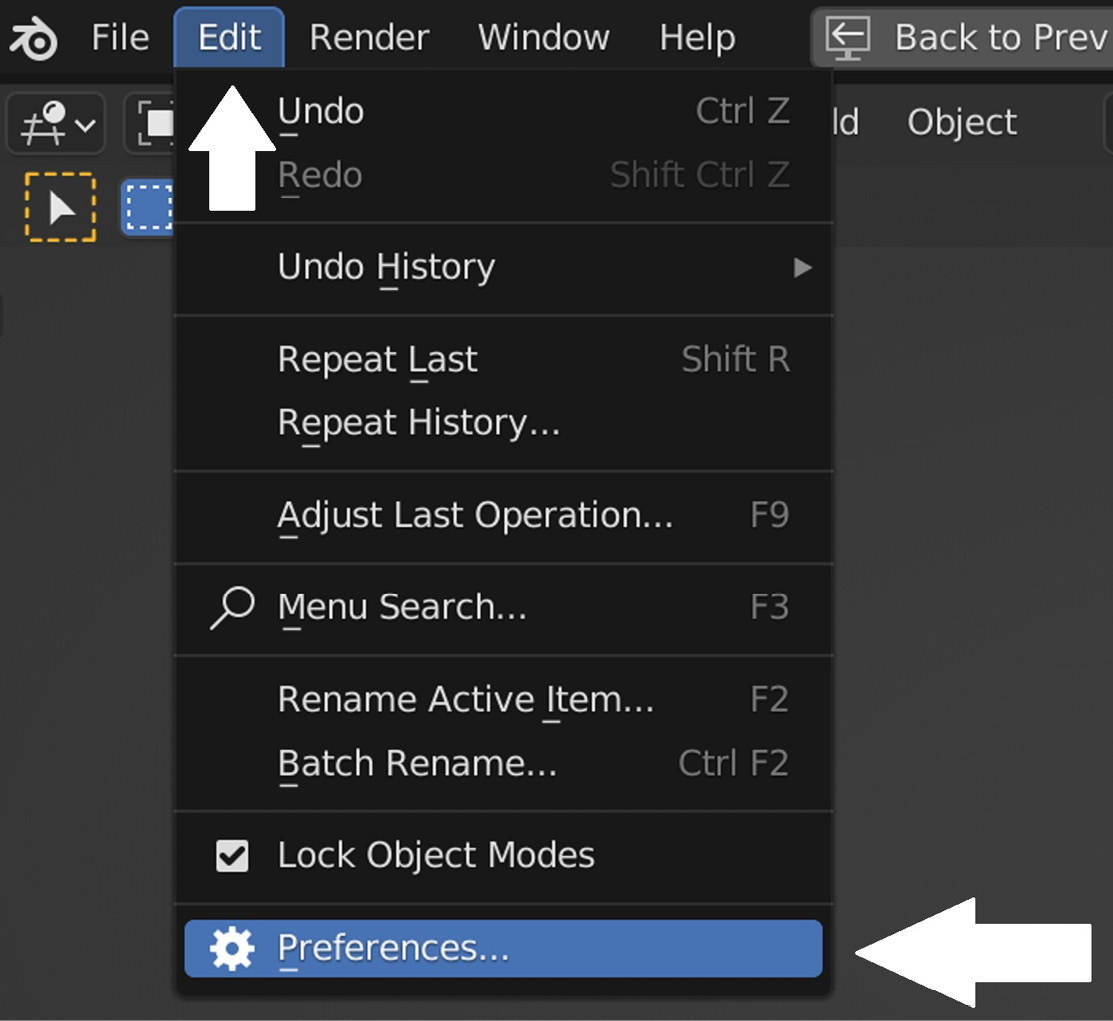Choose Batch Rename menu entry
The height and width of the screenshot is (1021, 1113).
coord(504,764)
